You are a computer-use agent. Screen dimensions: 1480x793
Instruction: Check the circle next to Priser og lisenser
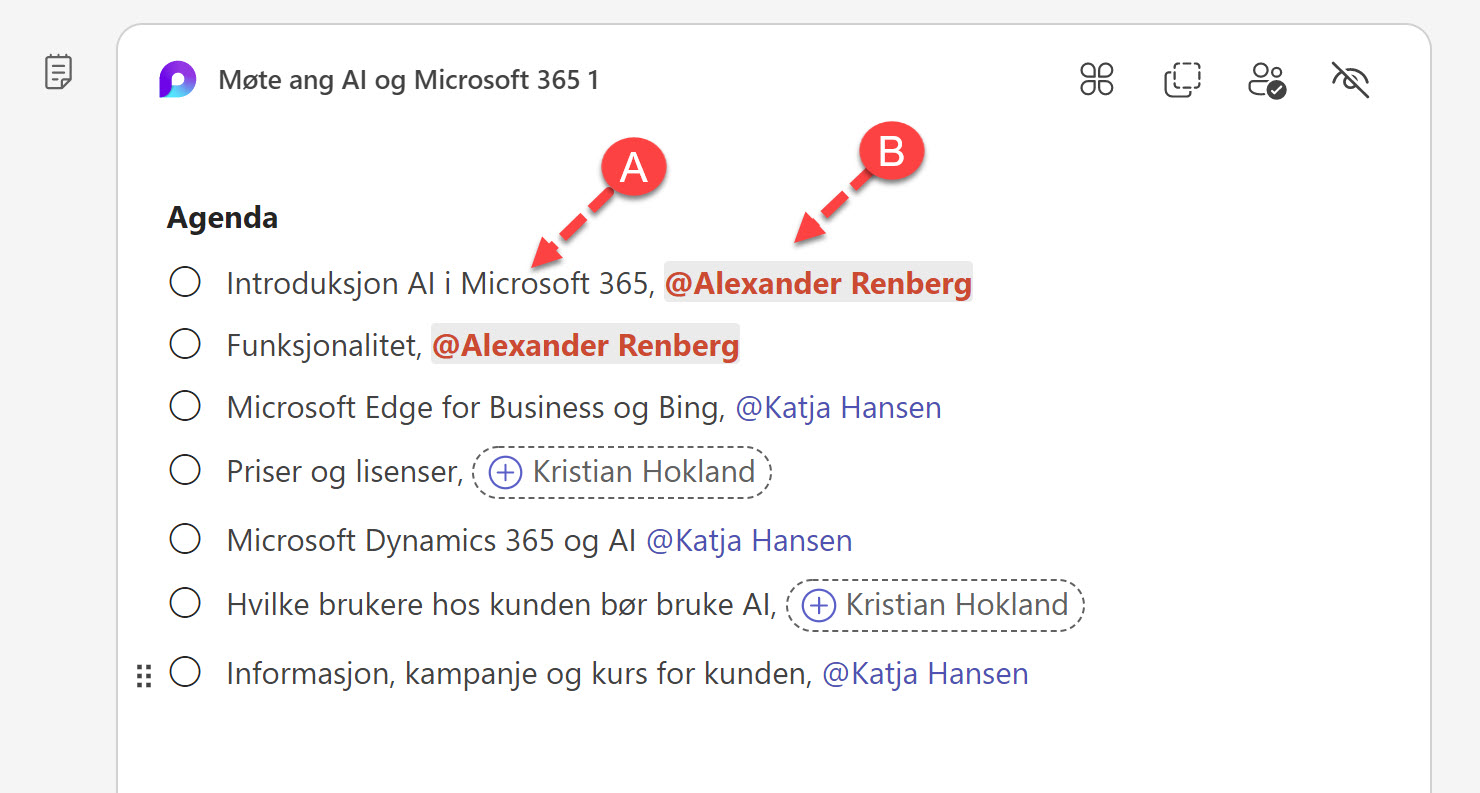[x=185, y=470]
